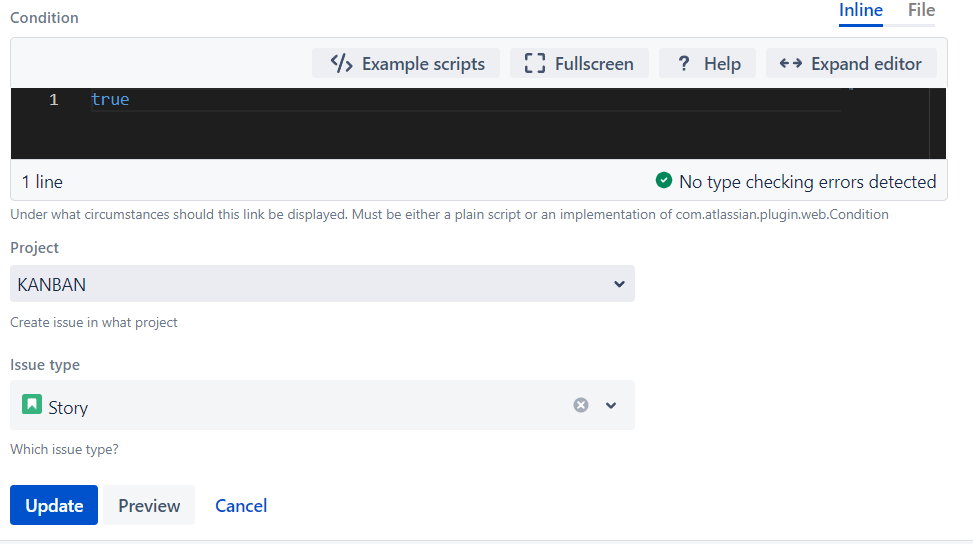
Task: Switch to the File tab
Action: 921,11
